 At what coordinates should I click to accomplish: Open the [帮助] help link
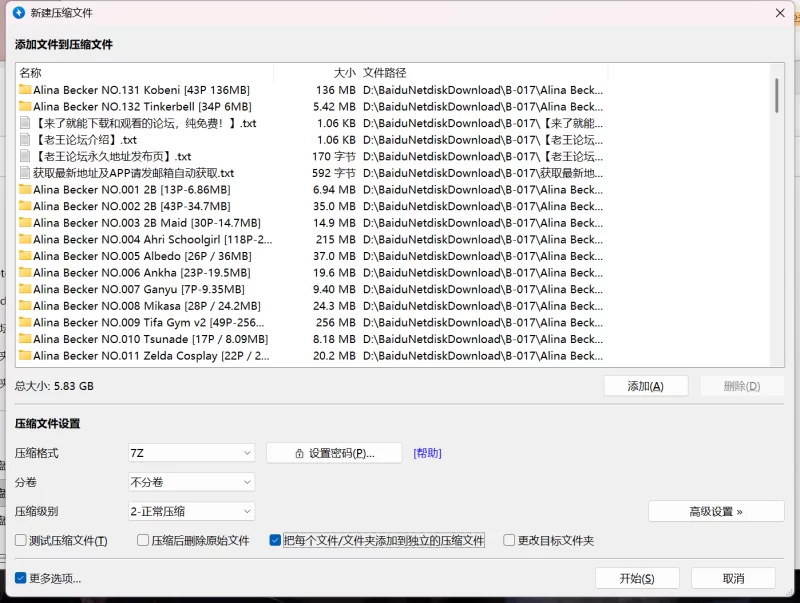(427, 453)
